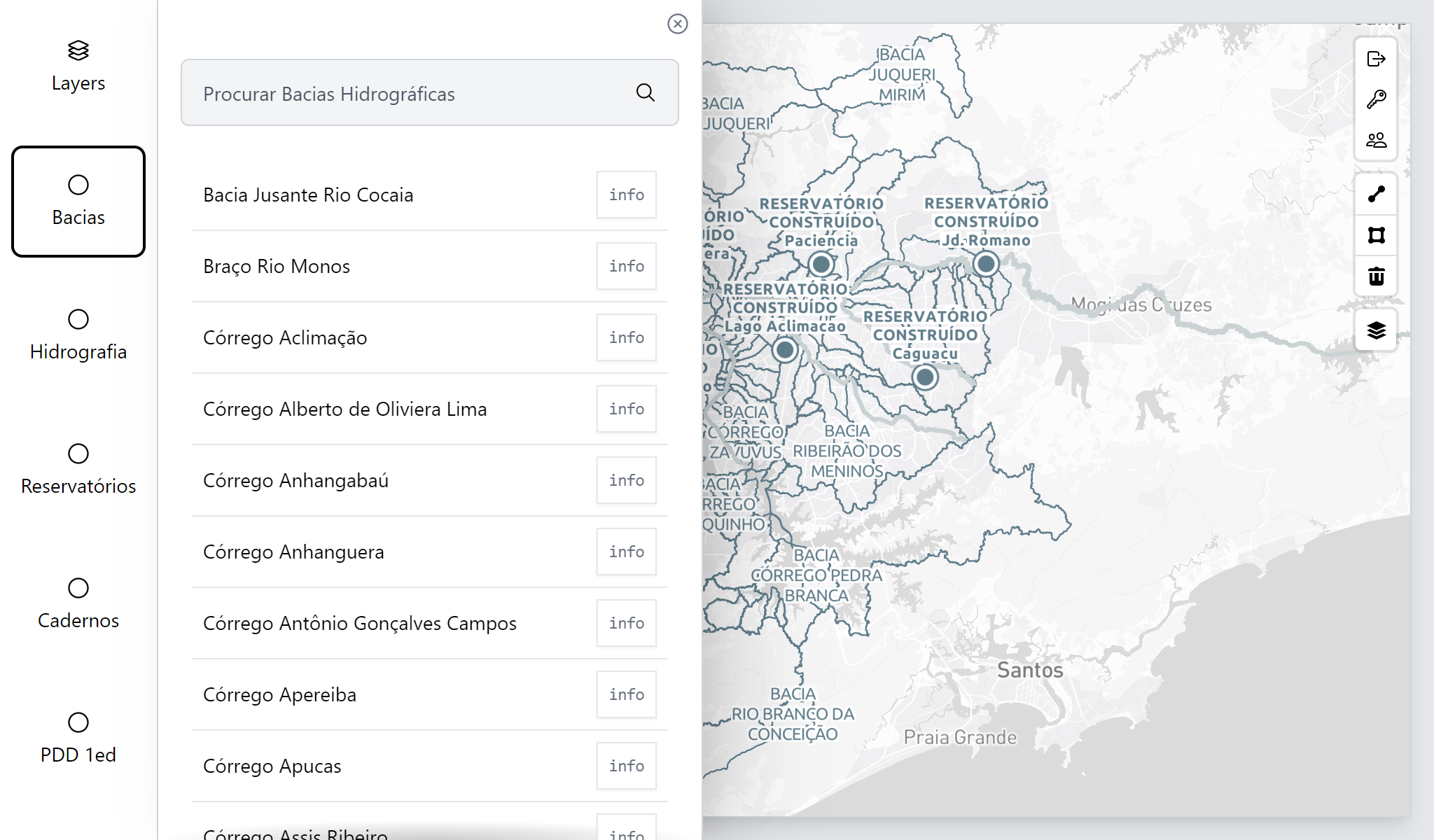Switch to the PDD 1ed section

point(78,739)
